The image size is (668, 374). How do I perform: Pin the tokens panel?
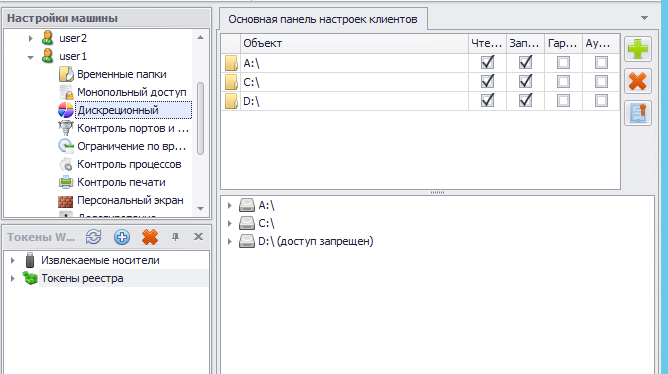tap(176, 237)
